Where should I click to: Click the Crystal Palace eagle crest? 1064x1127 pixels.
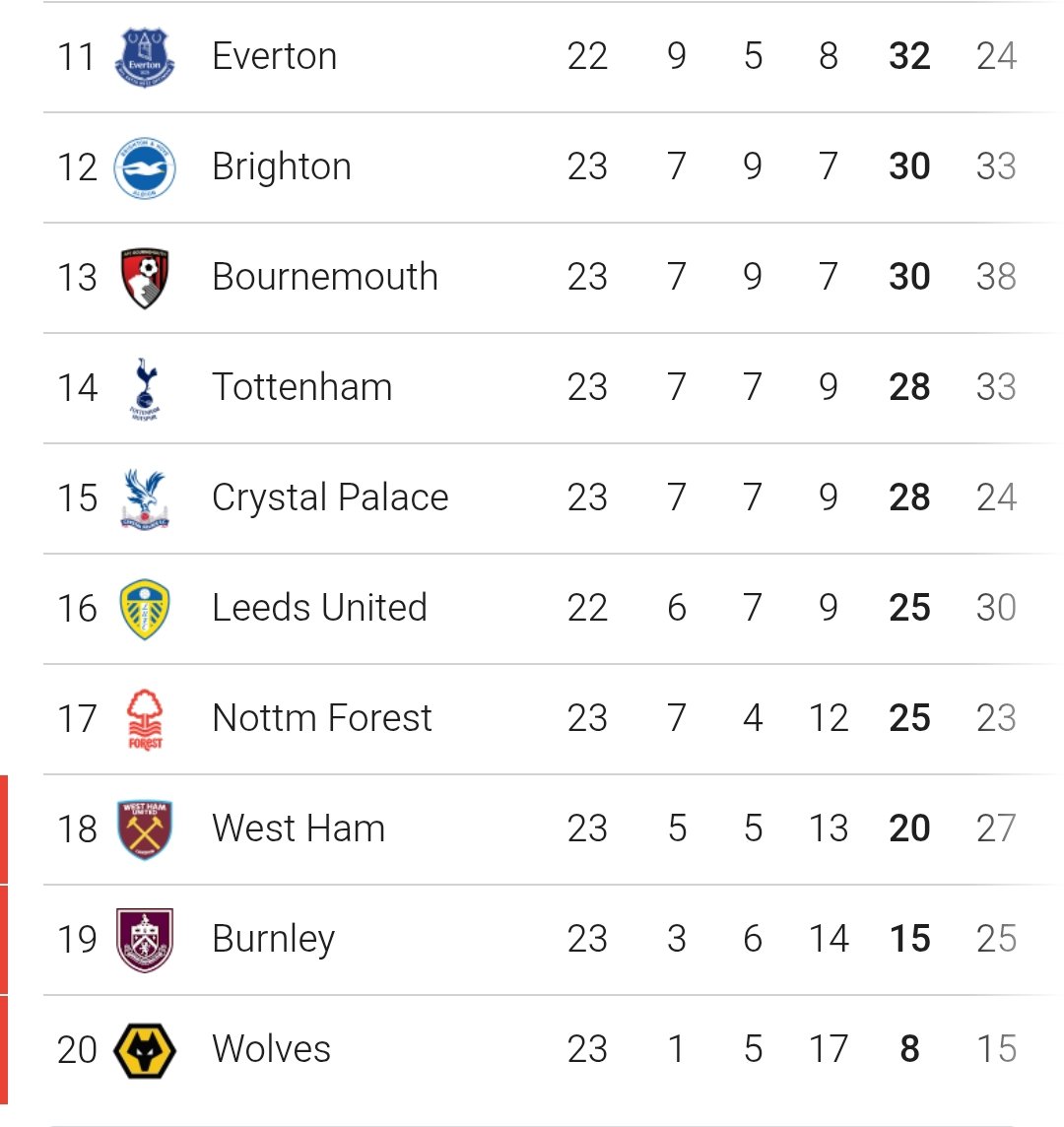[145, 498]
